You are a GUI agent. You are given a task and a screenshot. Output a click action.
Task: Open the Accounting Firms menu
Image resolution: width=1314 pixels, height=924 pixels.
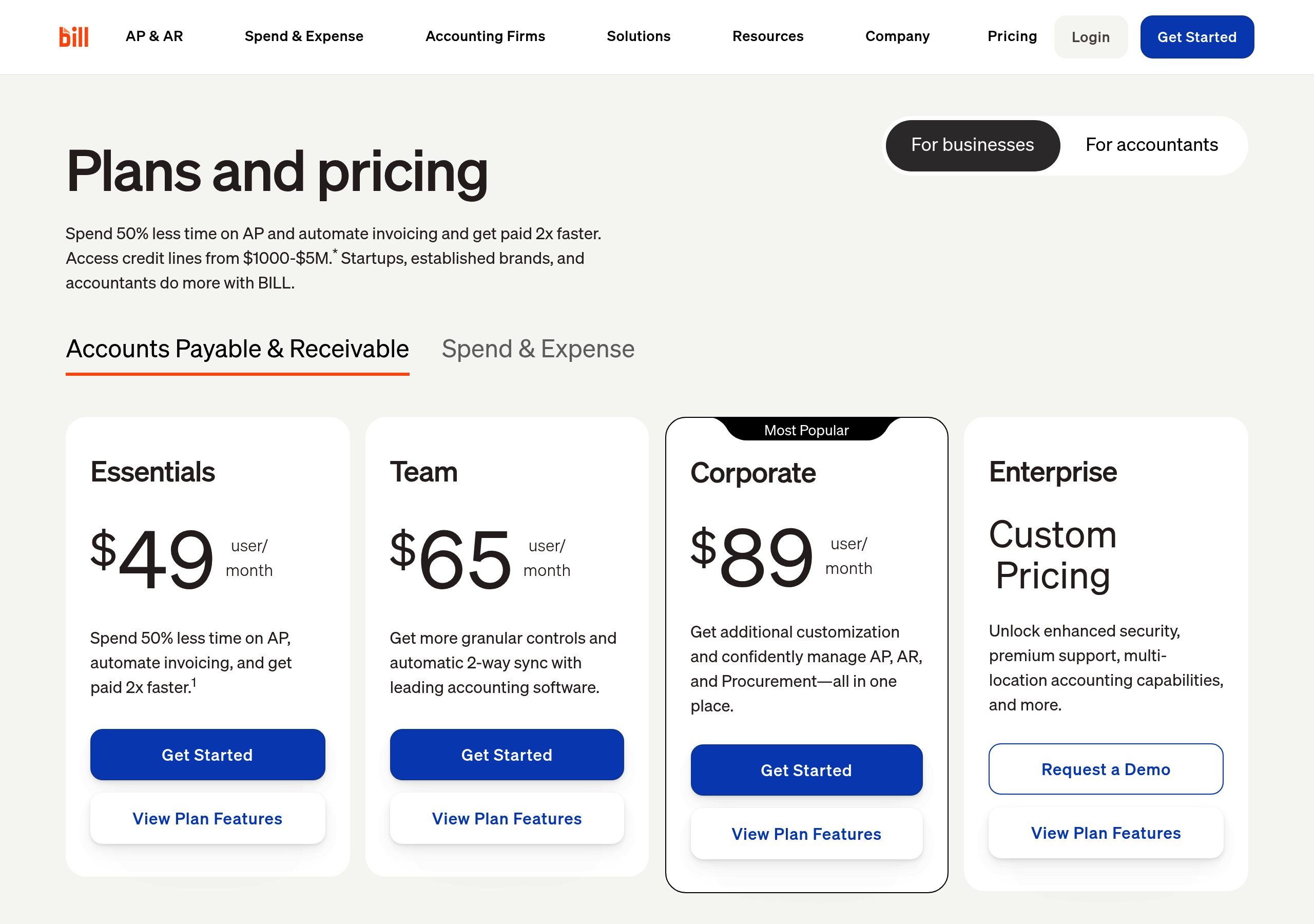click(485, 36)
